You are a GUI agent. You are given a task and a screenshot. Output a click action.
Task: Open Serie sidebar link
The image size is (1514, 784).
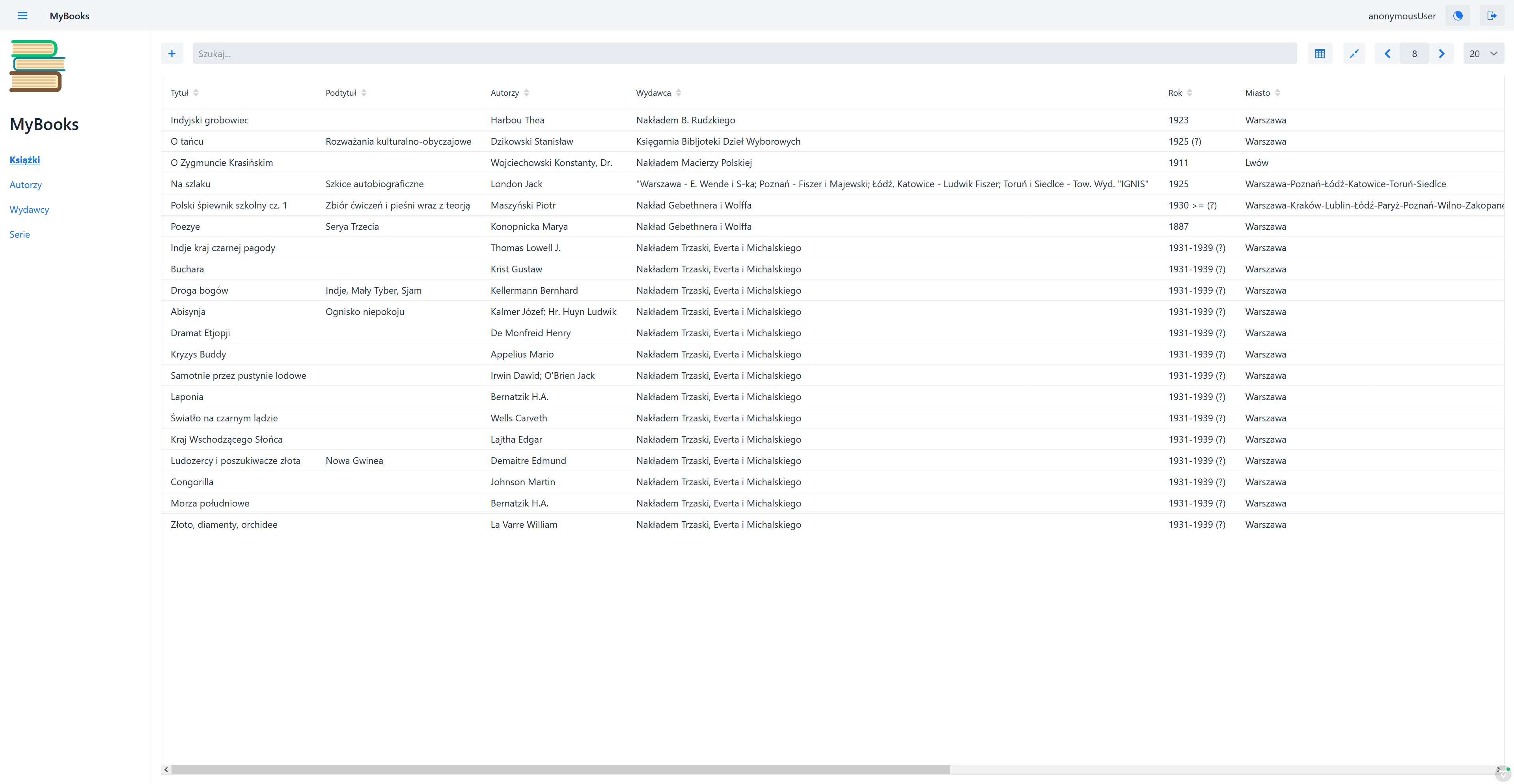tap(19, 235)
